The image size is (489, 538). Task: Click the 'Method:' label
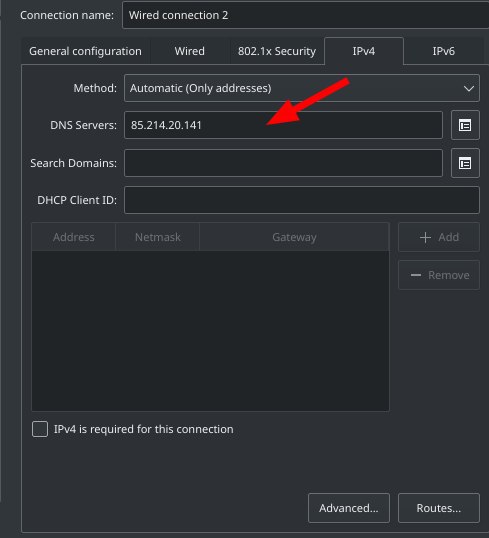pyautogui.click(x=95, y=88)
